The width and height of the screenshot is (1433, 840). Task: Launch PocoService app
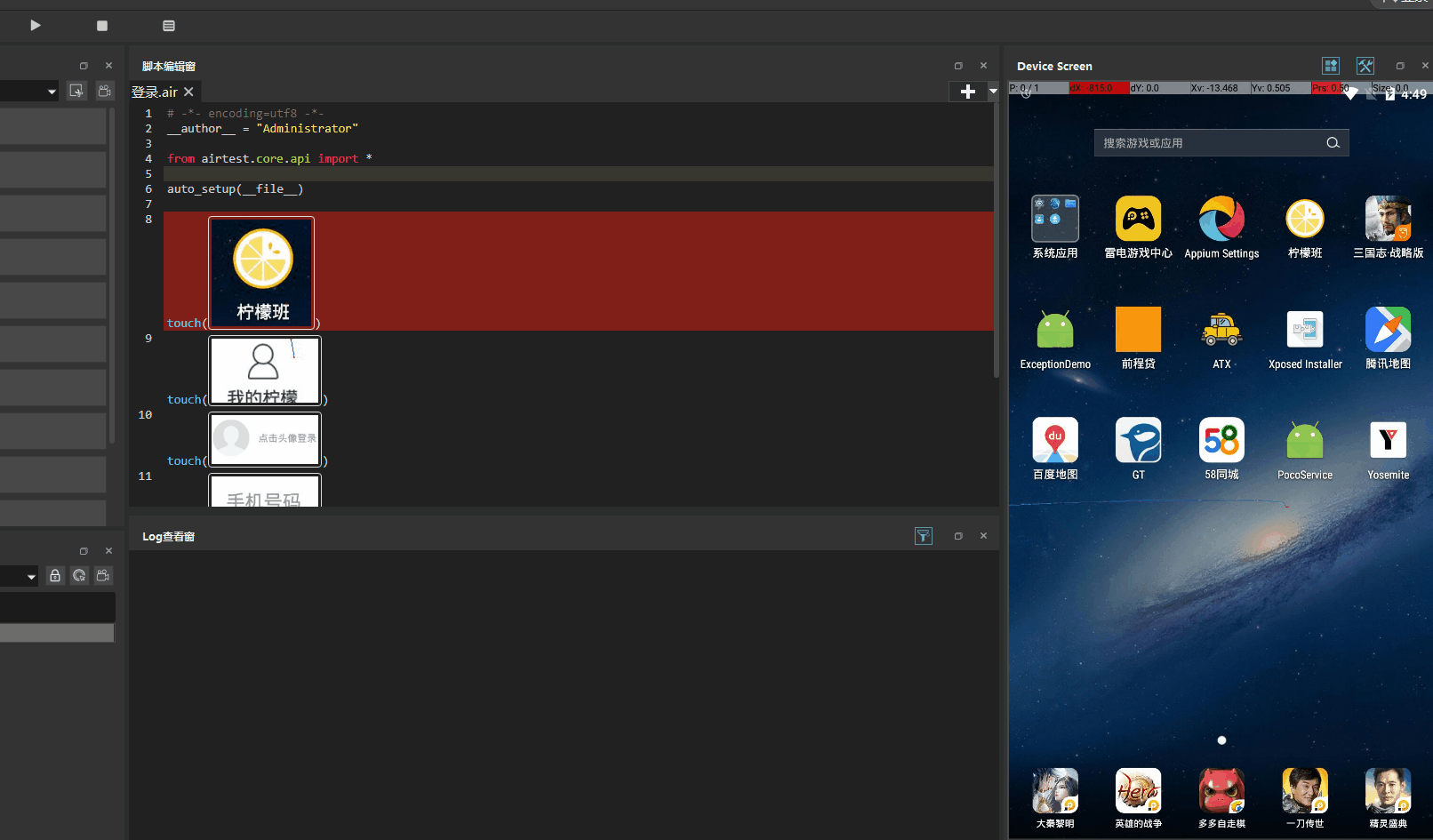(x=1305, y=450)
